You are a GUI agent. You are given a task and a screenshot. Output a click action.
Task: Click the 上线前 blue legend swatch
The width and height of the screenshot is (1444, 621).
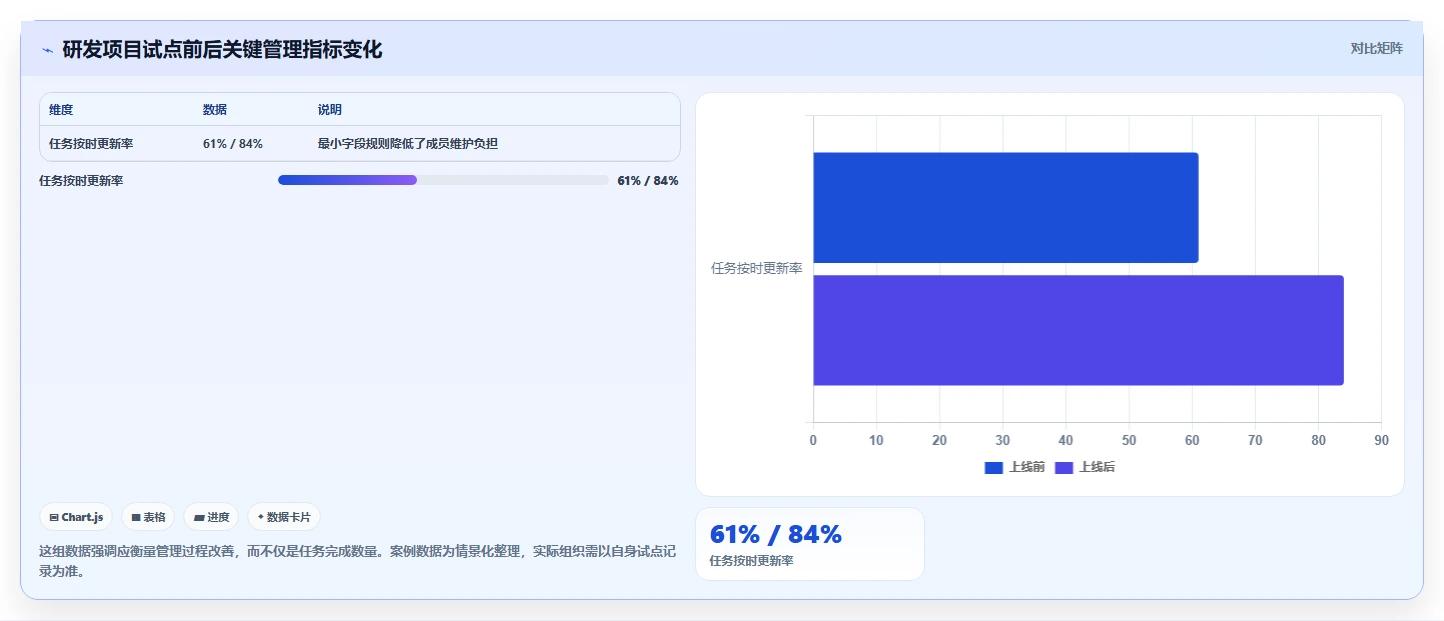tap(994, 467)
